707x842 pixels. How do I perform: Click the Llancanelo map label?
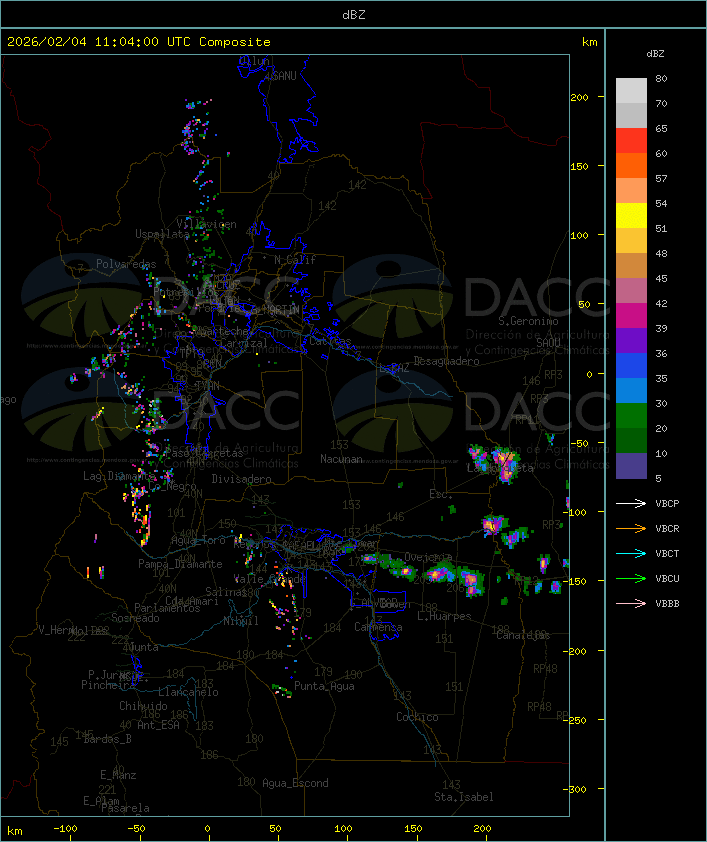tap(188, 692)
